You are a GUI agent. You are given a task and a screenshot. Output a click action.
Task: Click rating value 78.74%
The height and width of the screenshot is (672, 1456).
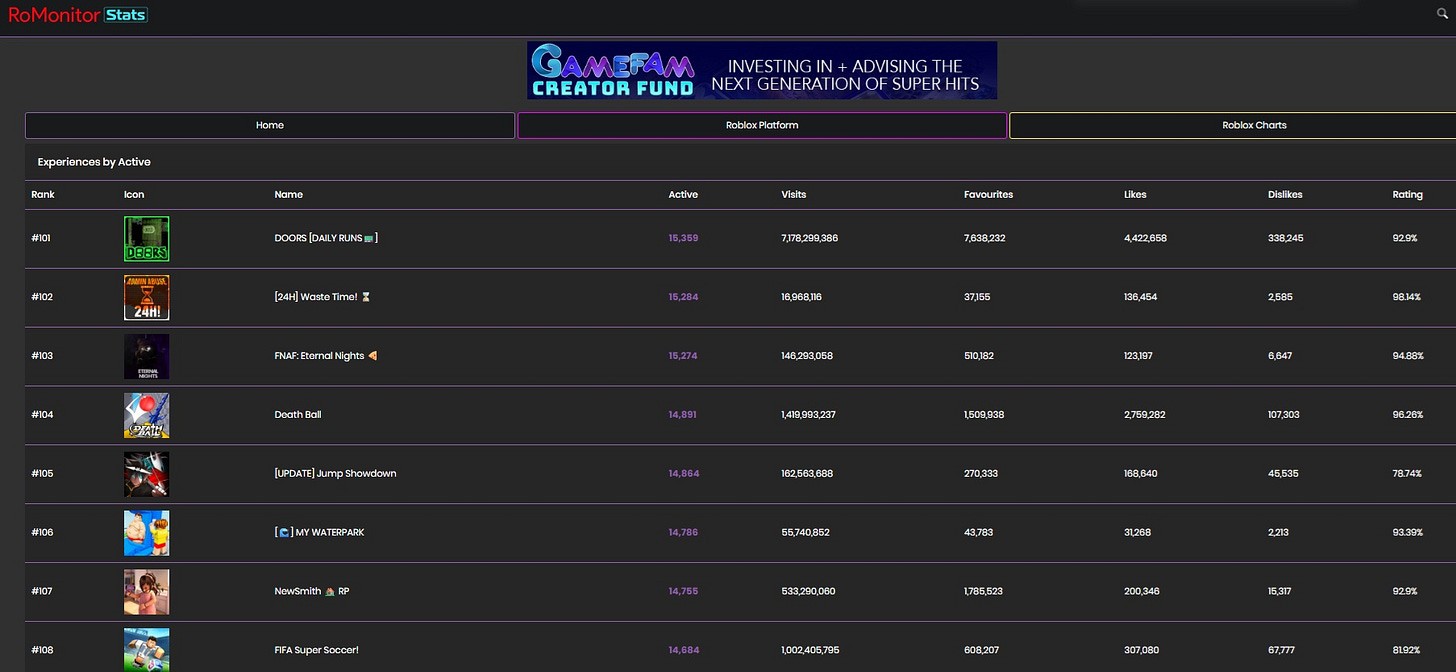[x=1407, y=473]
